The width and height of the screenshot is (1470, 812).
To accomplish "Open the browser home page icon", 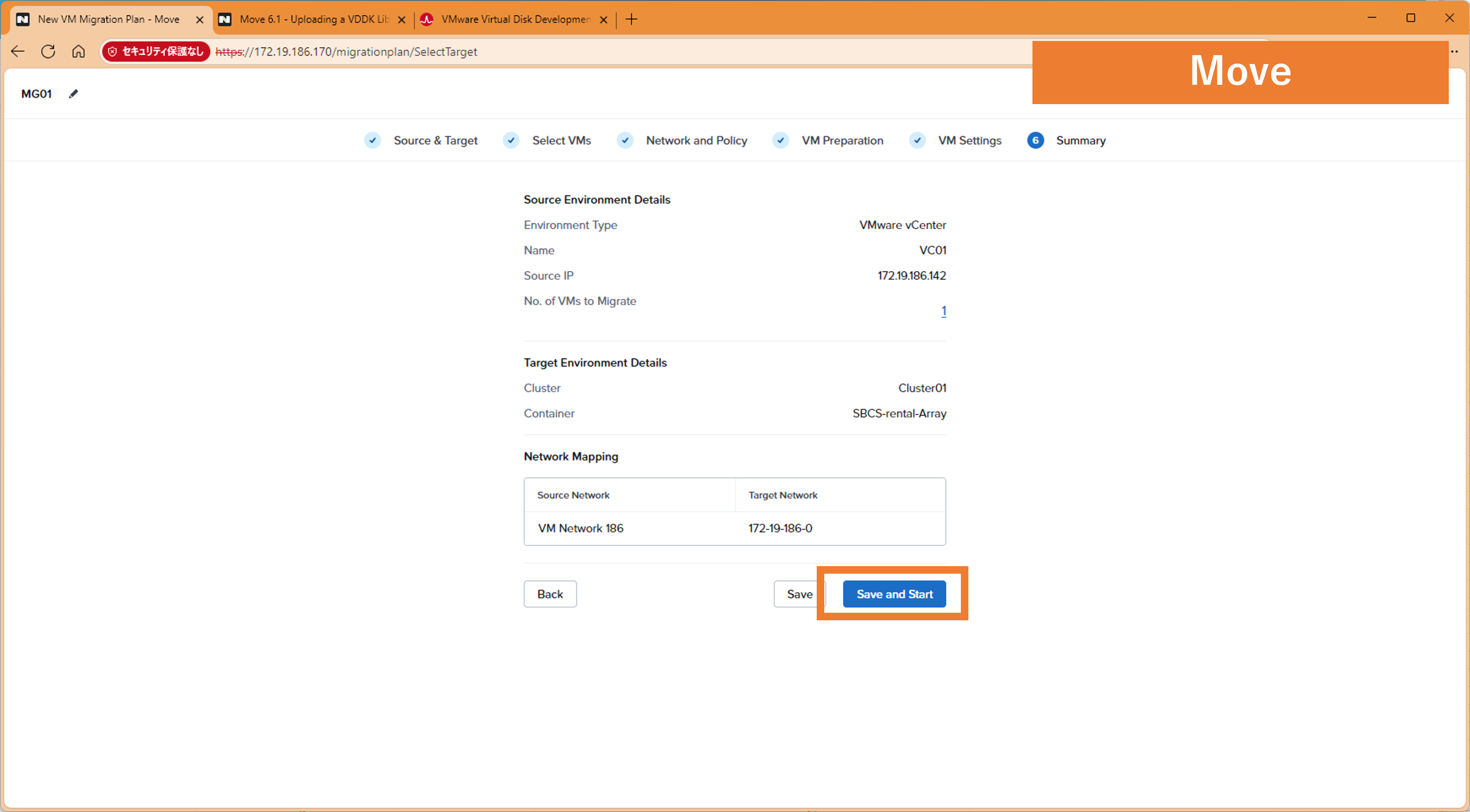I will click(x=79, y=51).
